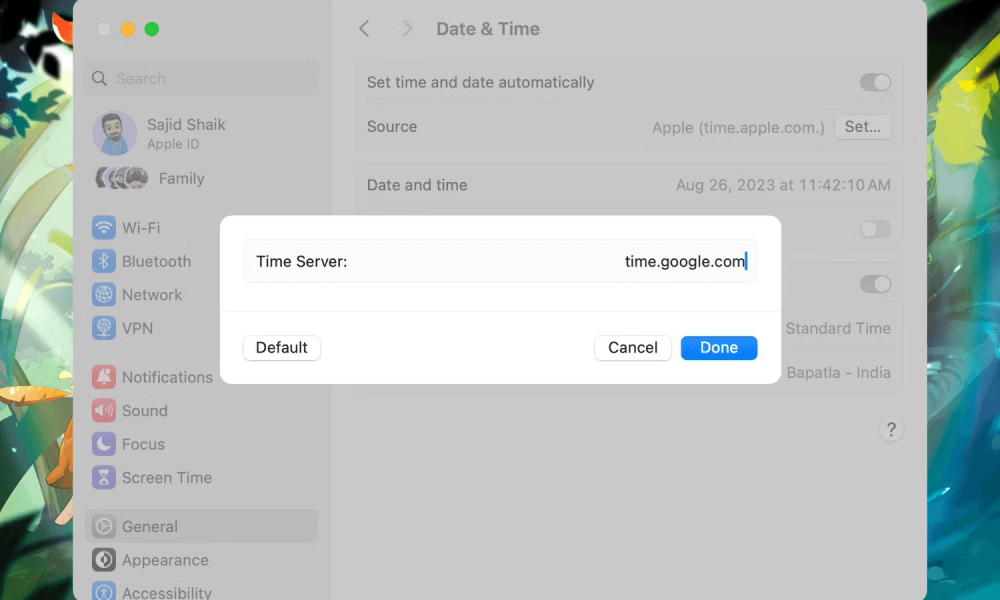
Task: Click Apple (time.apple.com.) source text
Action: [738, 128]
